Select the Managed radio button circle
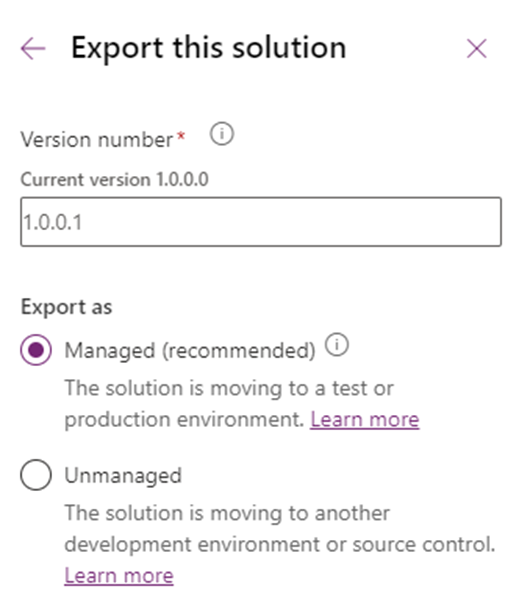The image size is (519, 603). 36,350
